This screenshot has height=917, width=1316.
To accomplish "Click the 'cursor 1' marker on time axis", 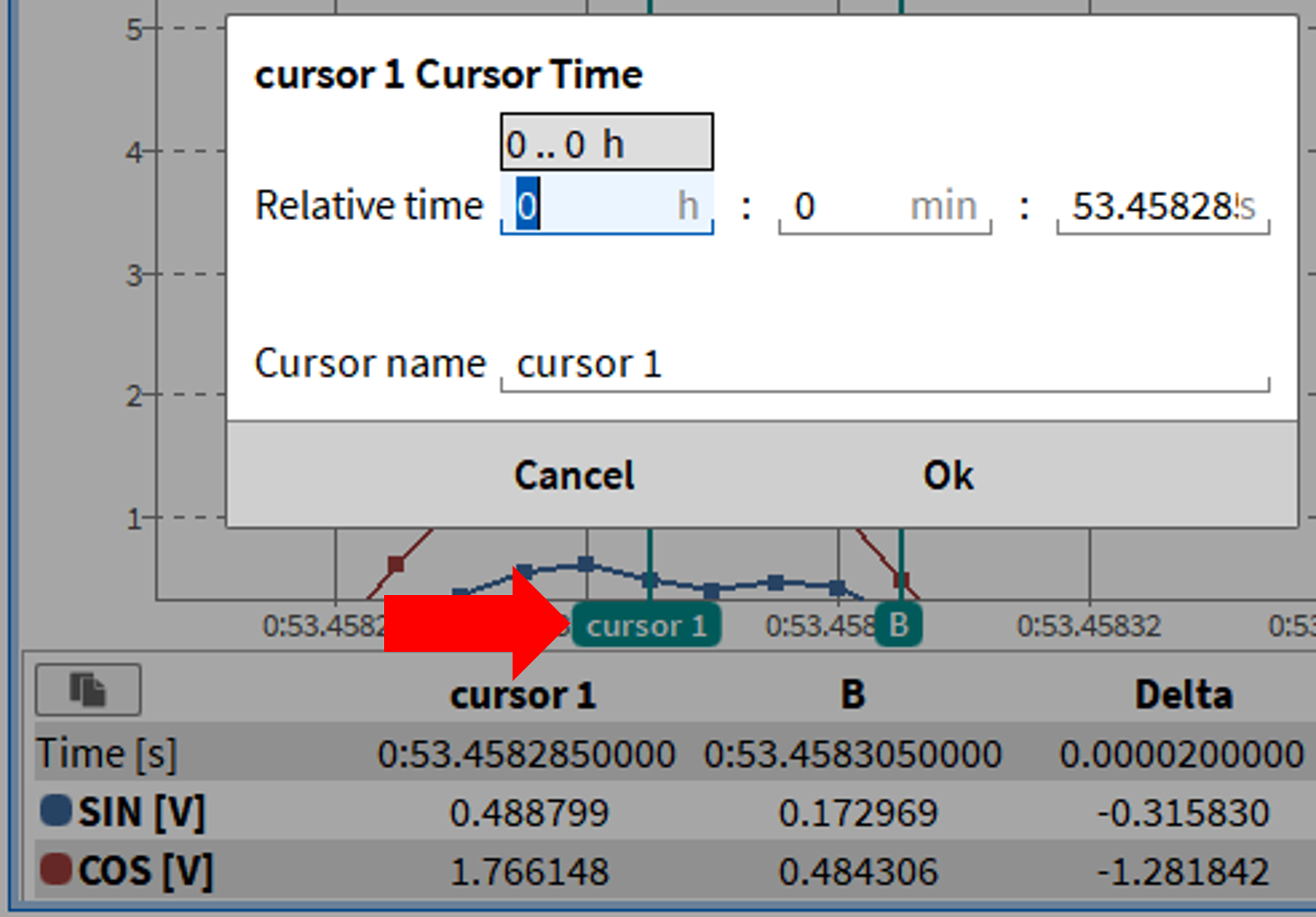I will pyautogui.click(x=646, y=625).
